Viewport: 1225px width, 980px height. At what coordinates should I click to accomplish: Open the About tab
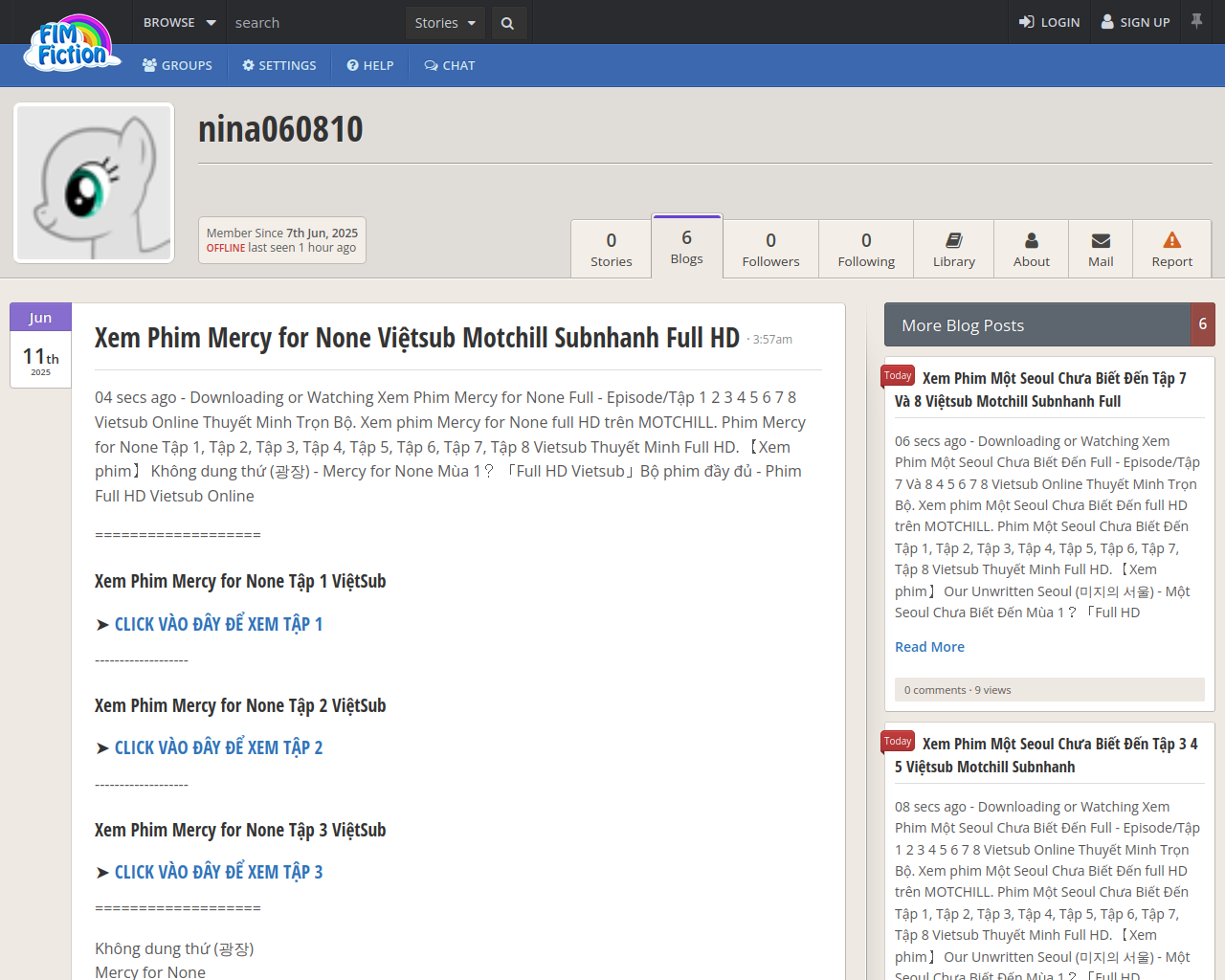click(1032, 249)
